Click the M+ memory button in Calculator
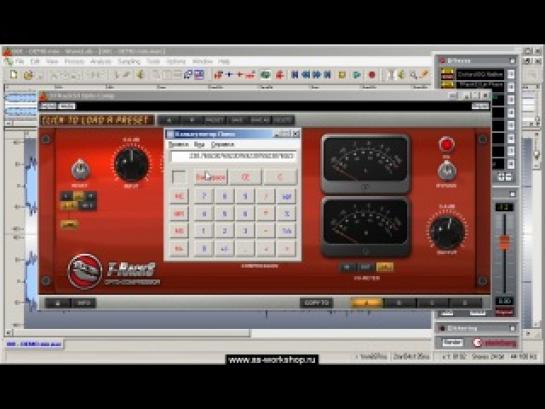545x409 pixels. coord(179,248)
